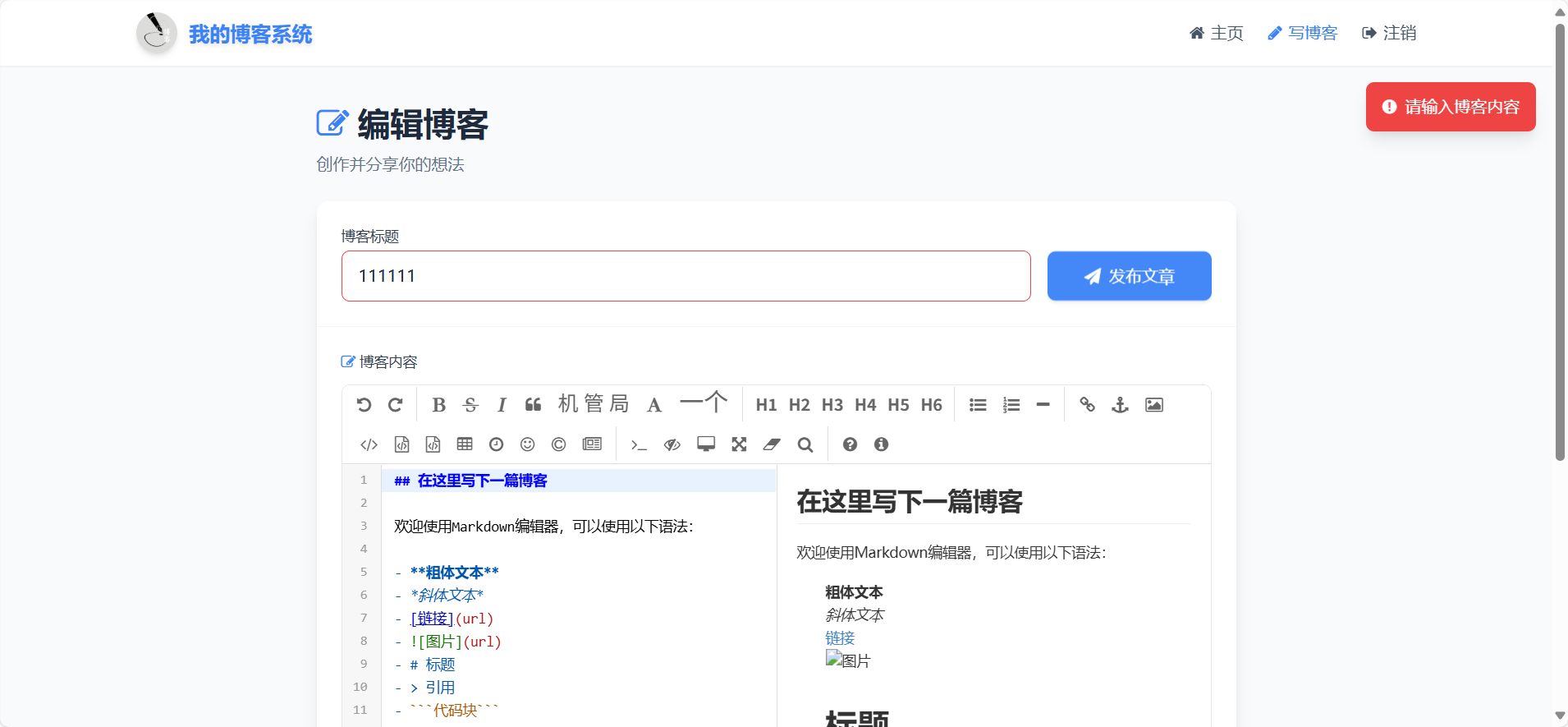Insert H3 heading
Viewport: 1568px width, 727px height.
tap(832, 405)
